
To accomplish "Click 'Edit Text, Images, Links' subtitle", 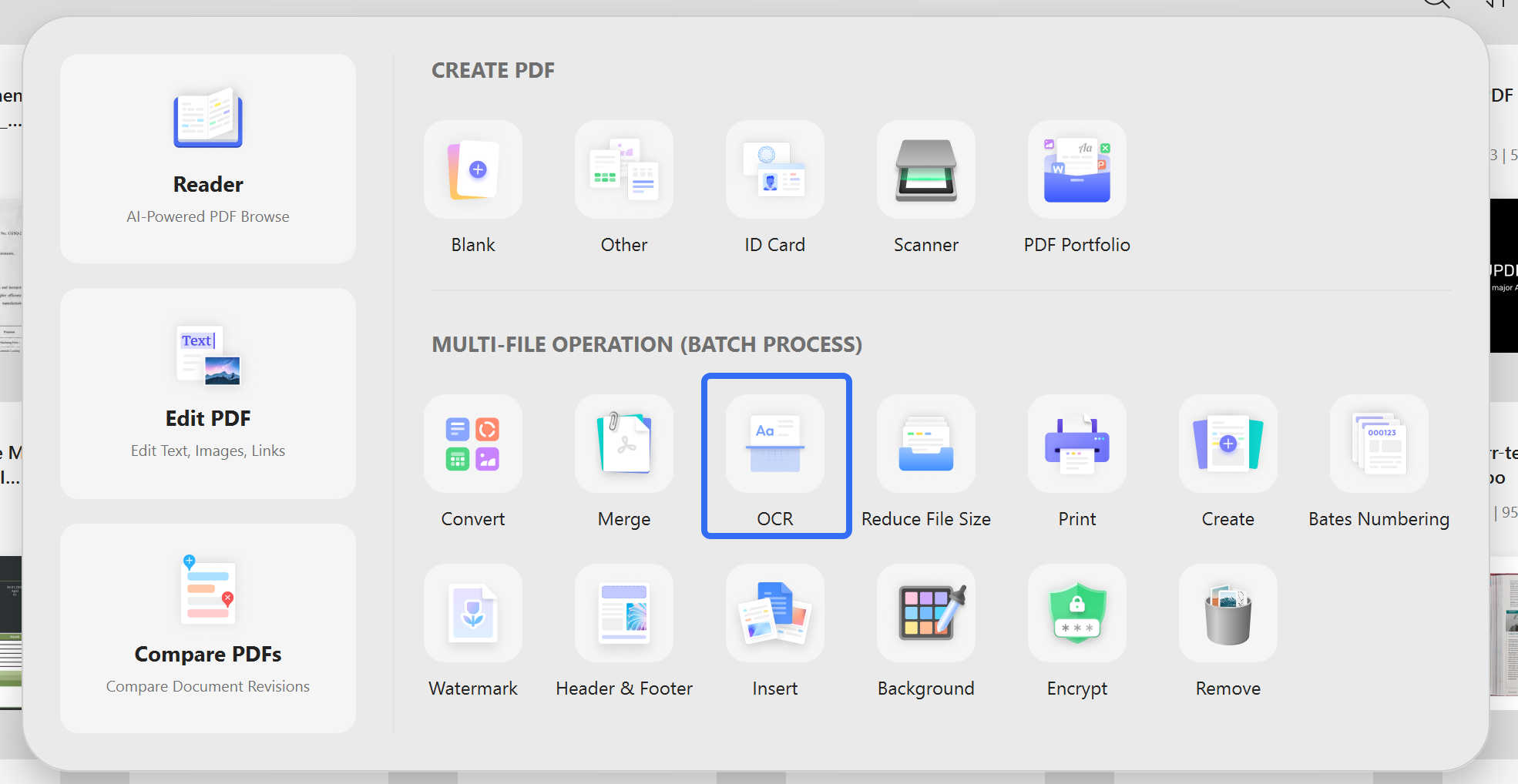I will coord(208,451).
